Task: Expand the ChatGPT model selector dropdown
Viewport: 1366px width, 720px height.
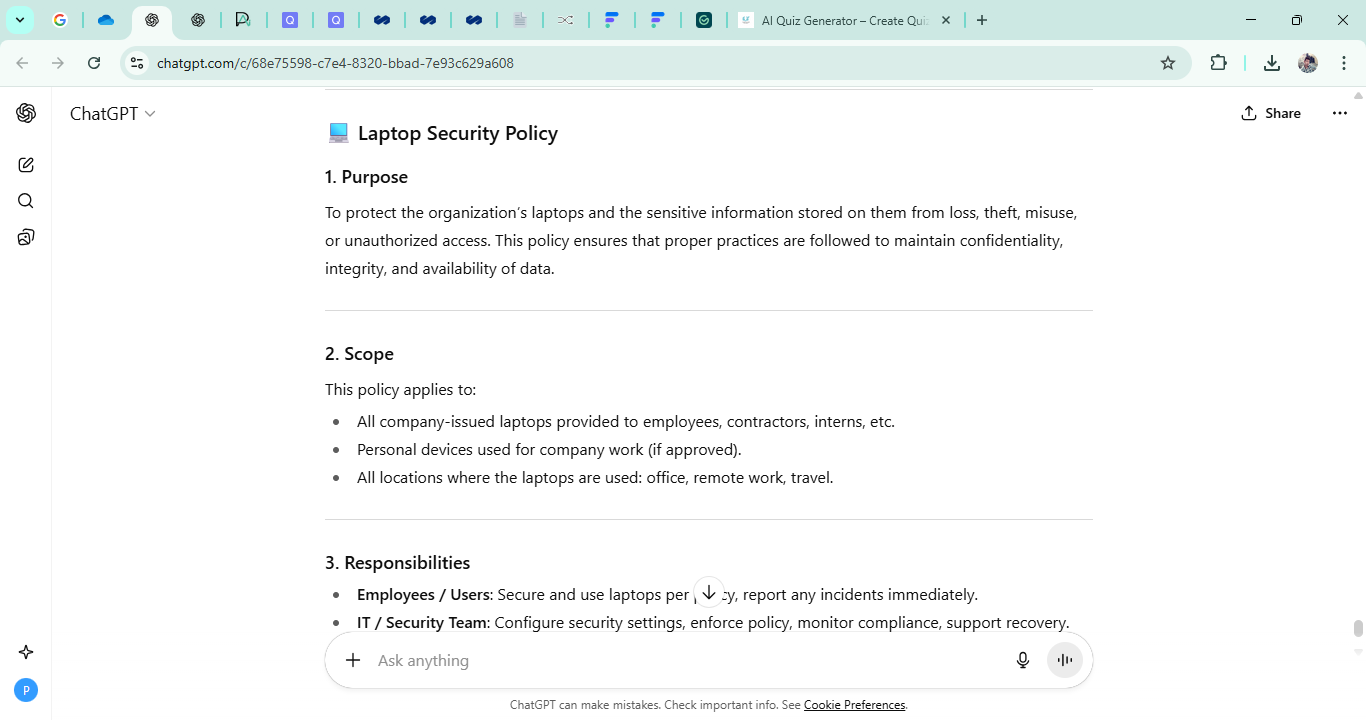Action: [112, 114]
